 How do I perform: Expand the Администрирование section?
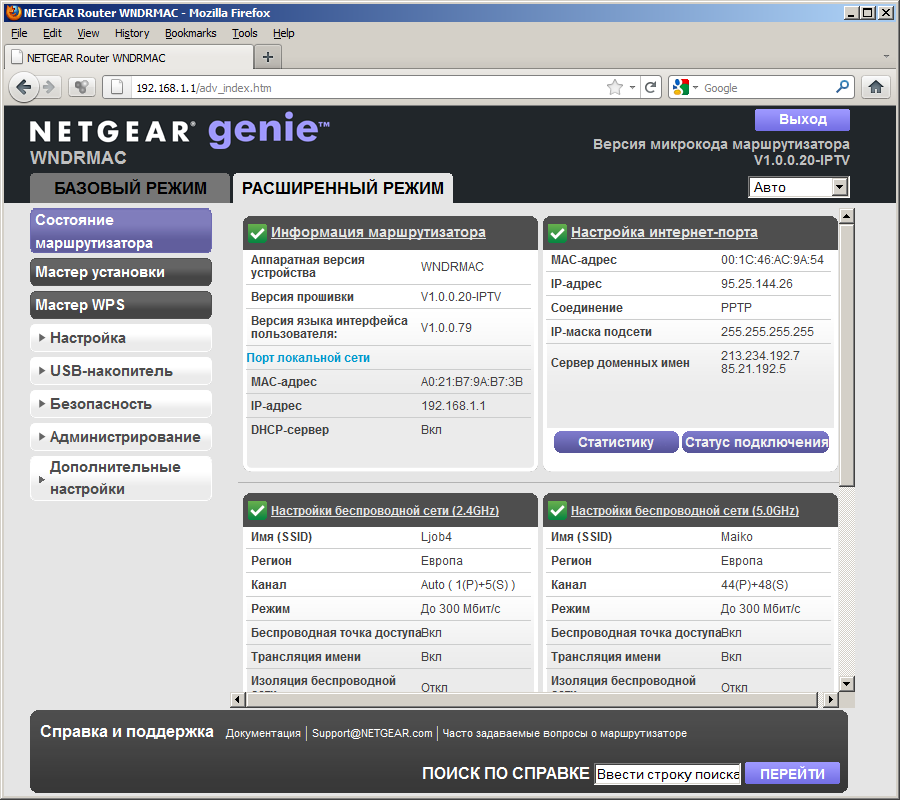[121, 437]
